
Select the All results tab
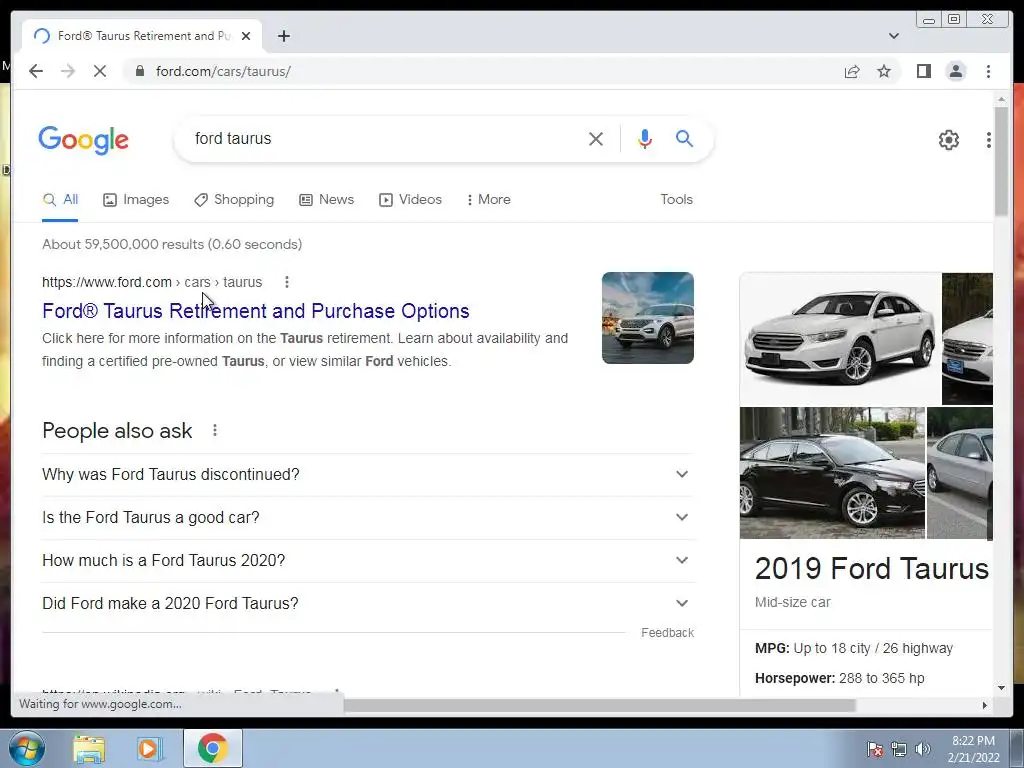point(60,200)
